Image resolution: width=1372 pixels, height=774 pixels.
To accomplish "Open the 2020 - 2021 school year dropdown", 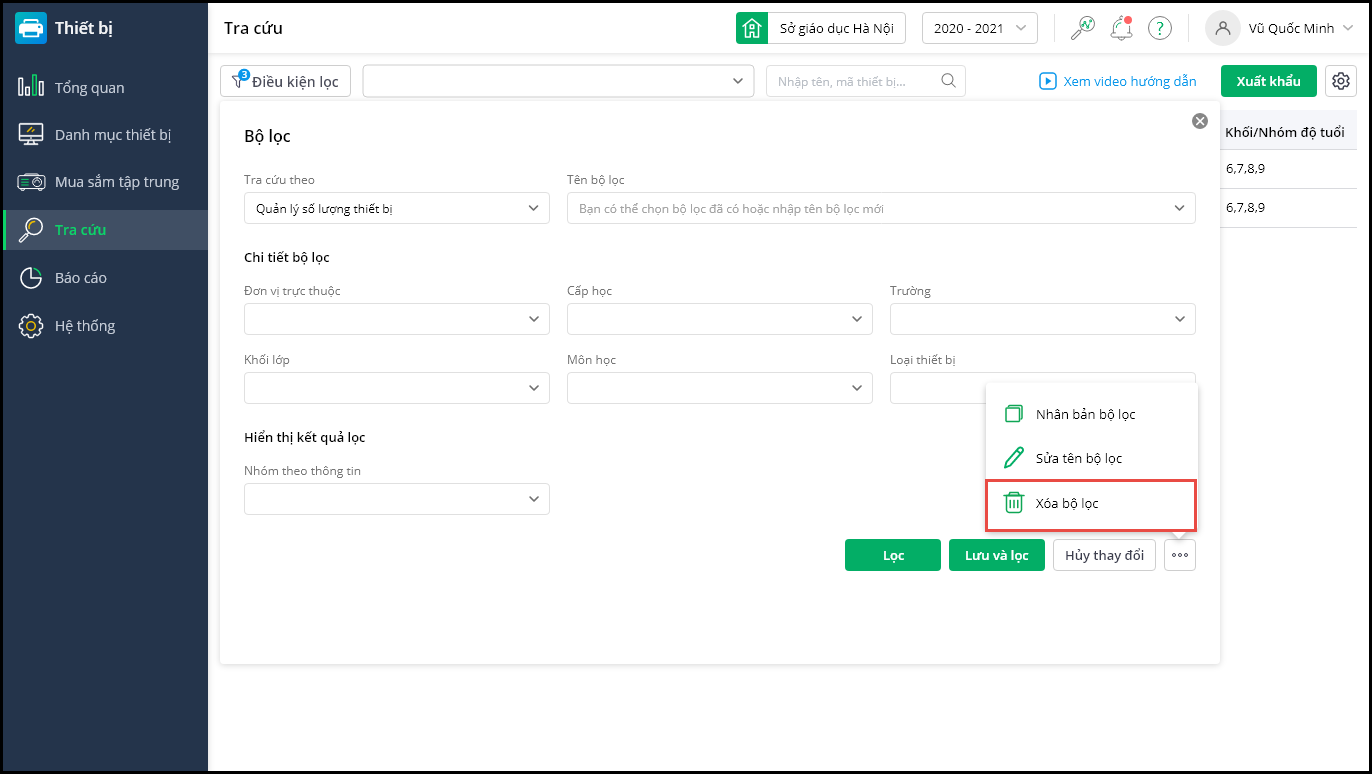I will [x=979, y=28].
